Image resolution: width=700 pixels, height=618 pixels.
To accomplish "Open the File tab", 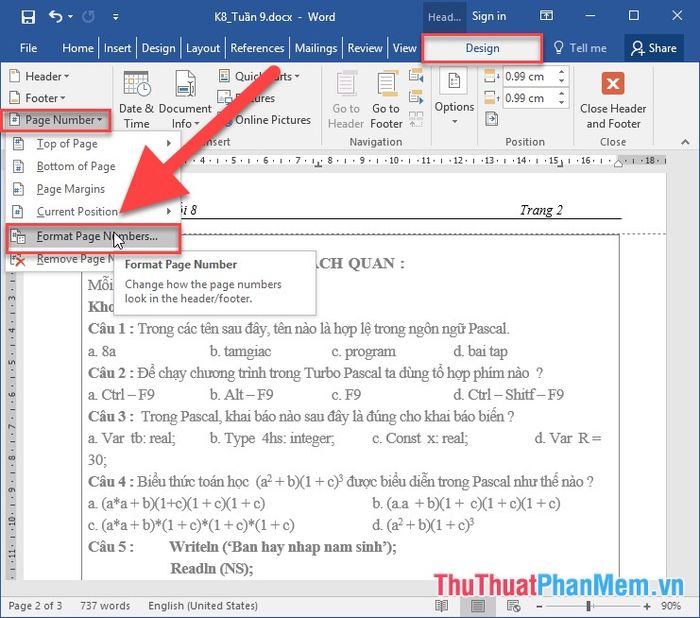I will [28, 48].
